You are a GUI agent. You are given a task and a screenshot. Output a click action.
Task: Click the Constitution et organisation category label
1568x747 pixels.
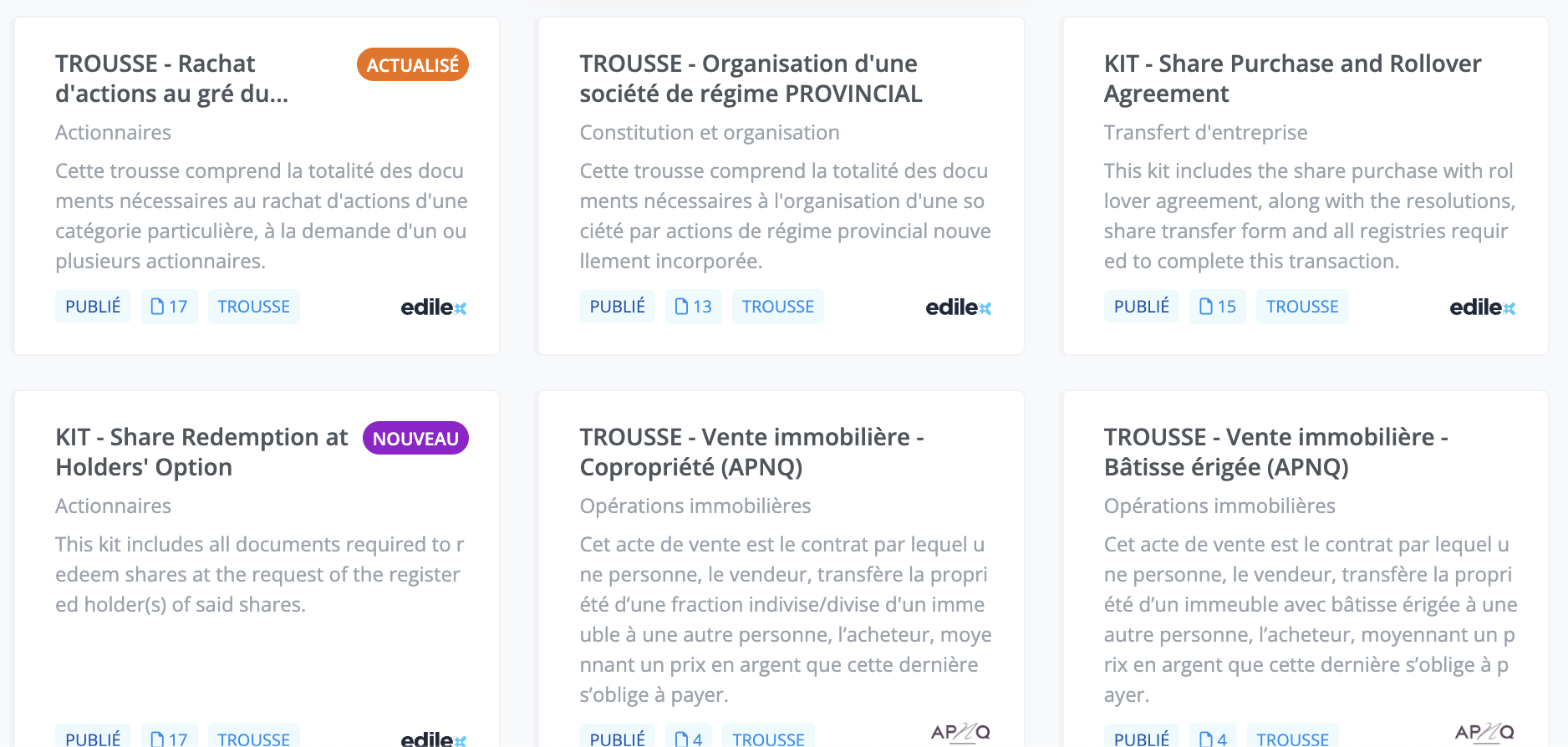click(709, 133)
